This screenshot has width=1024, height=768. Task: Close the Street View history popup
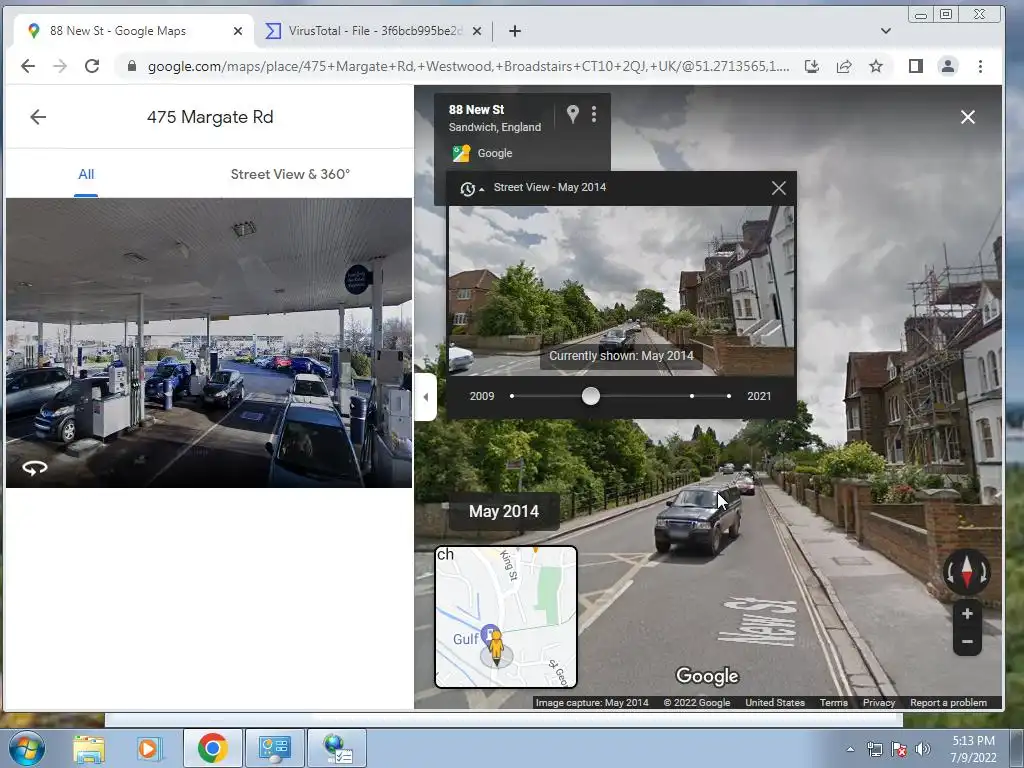point(778,188)
